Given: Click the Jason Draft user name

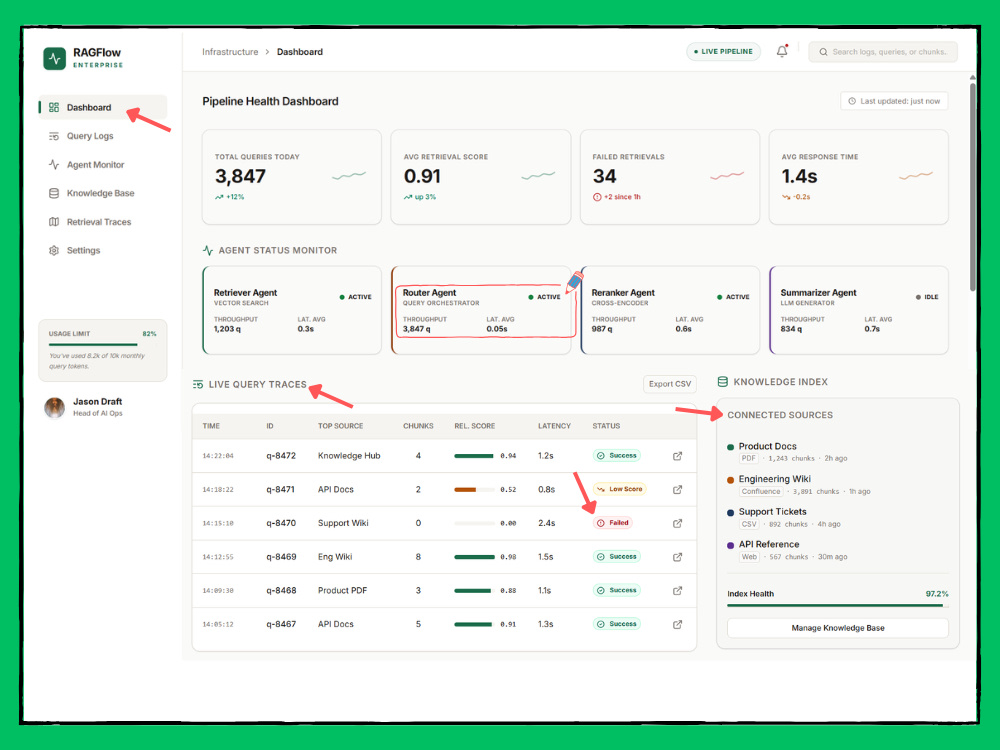Looking at the screenshot, I should click(x=98, y=402).
